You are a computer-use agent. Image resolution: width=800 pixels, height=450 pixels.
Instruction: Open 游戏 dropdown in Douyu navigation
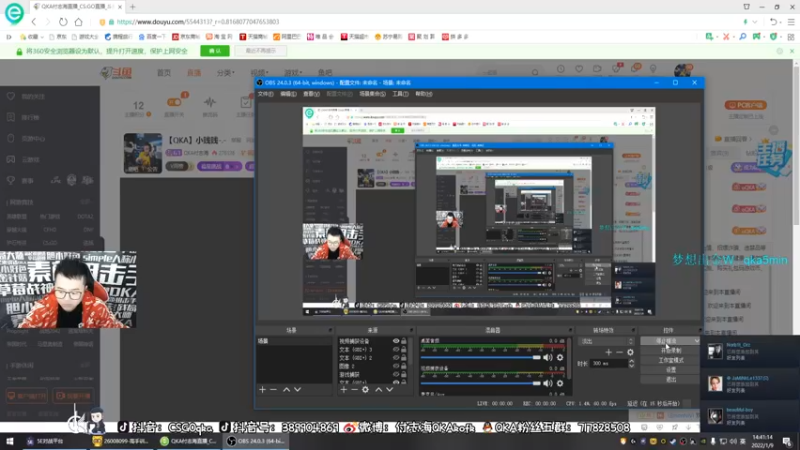point(293,73)
